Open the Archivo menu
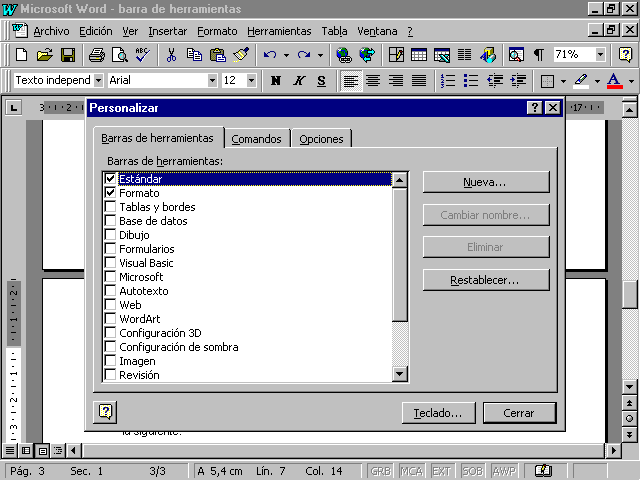Screen dimensions: 640x480 point(51,31)
